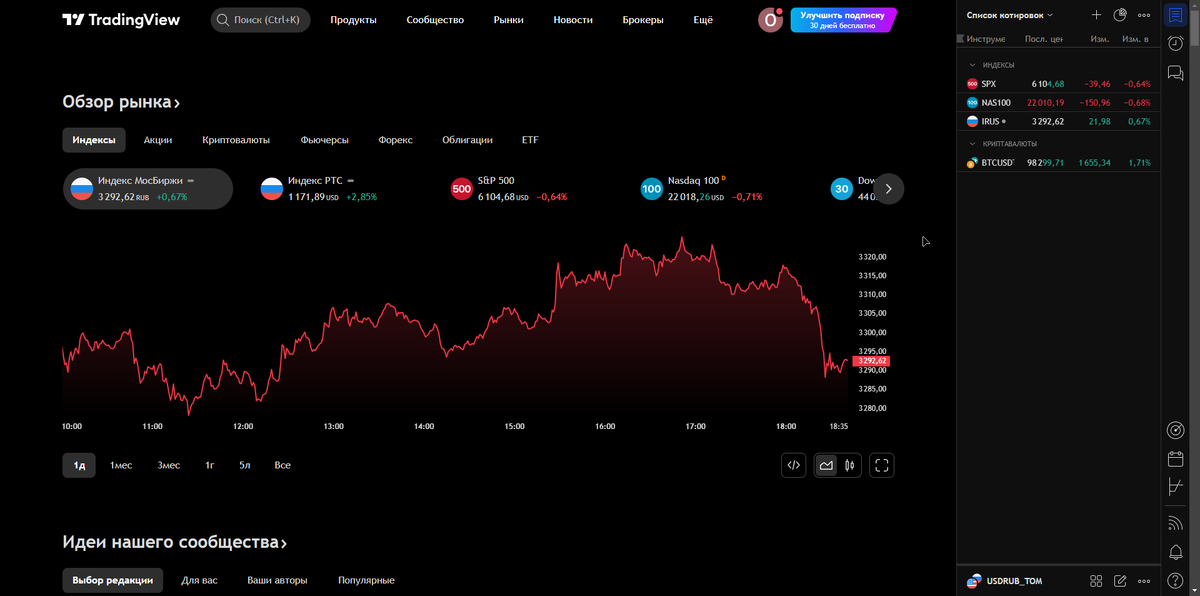
Task: Switch to the ETF tab
Action: click(530, 140)
